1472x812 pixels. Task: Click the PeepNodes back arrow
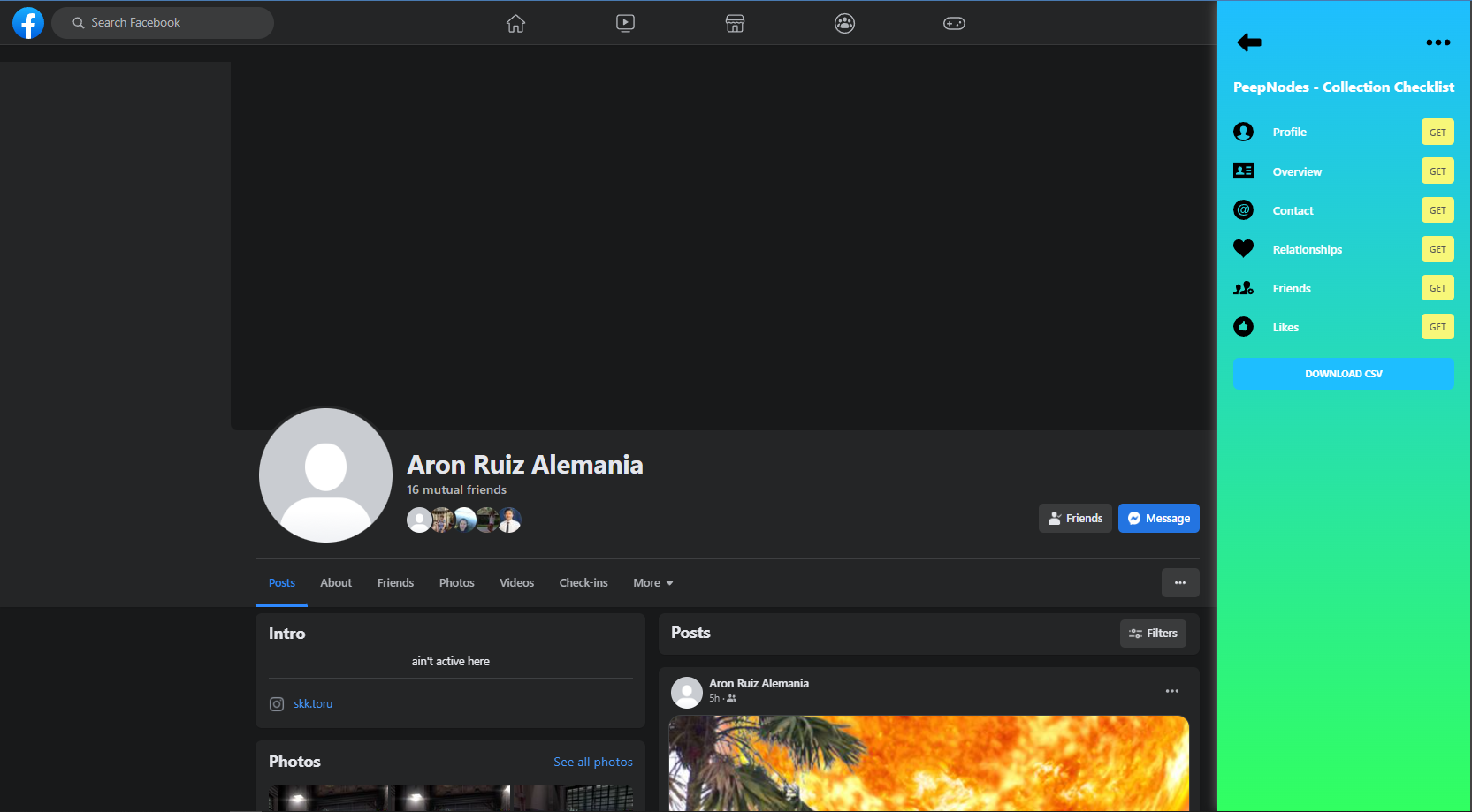tap(1248, 42)
